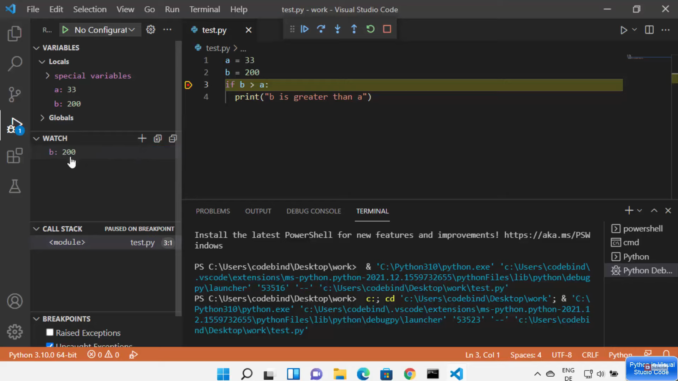
Task: Open editor more actions menu
Action: click(665, 30)
